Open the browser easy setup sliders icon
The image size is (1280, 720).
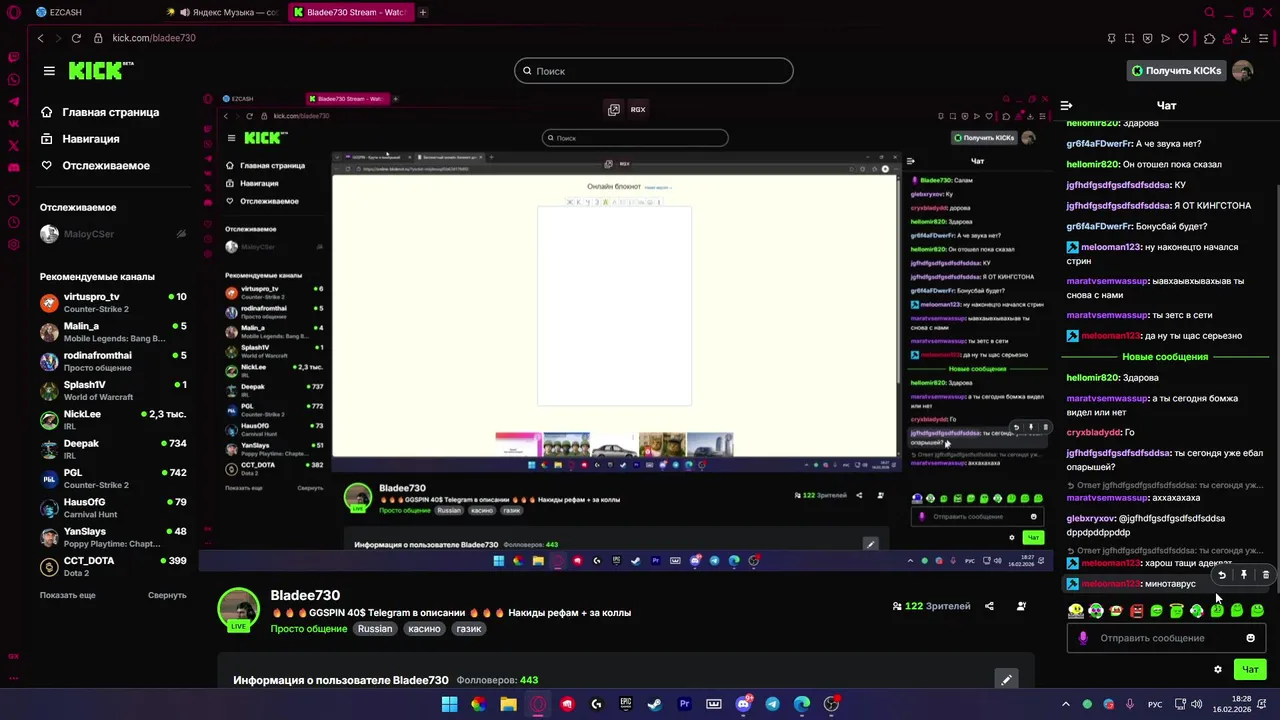1265,38
